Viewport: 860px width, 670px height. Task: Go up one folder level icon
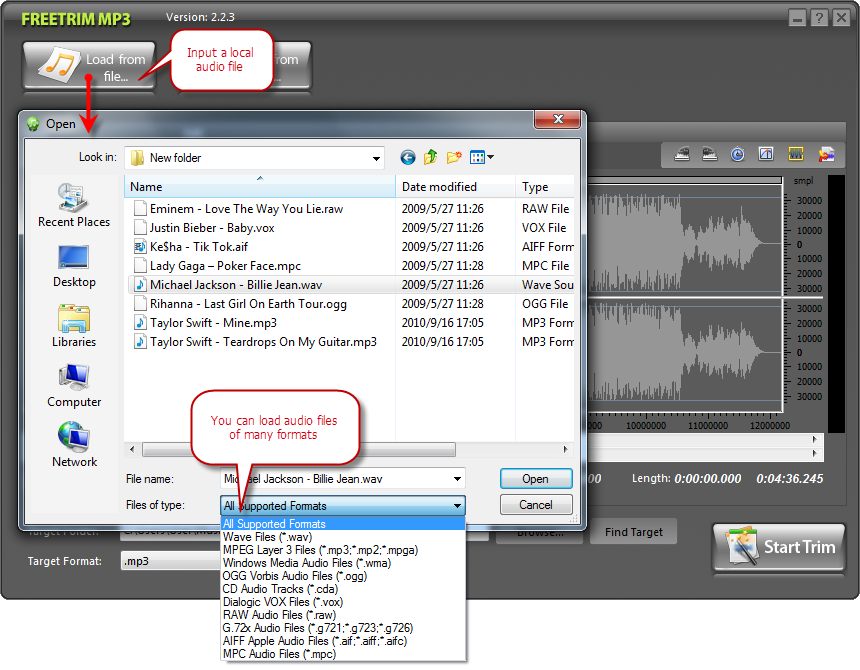431,157
